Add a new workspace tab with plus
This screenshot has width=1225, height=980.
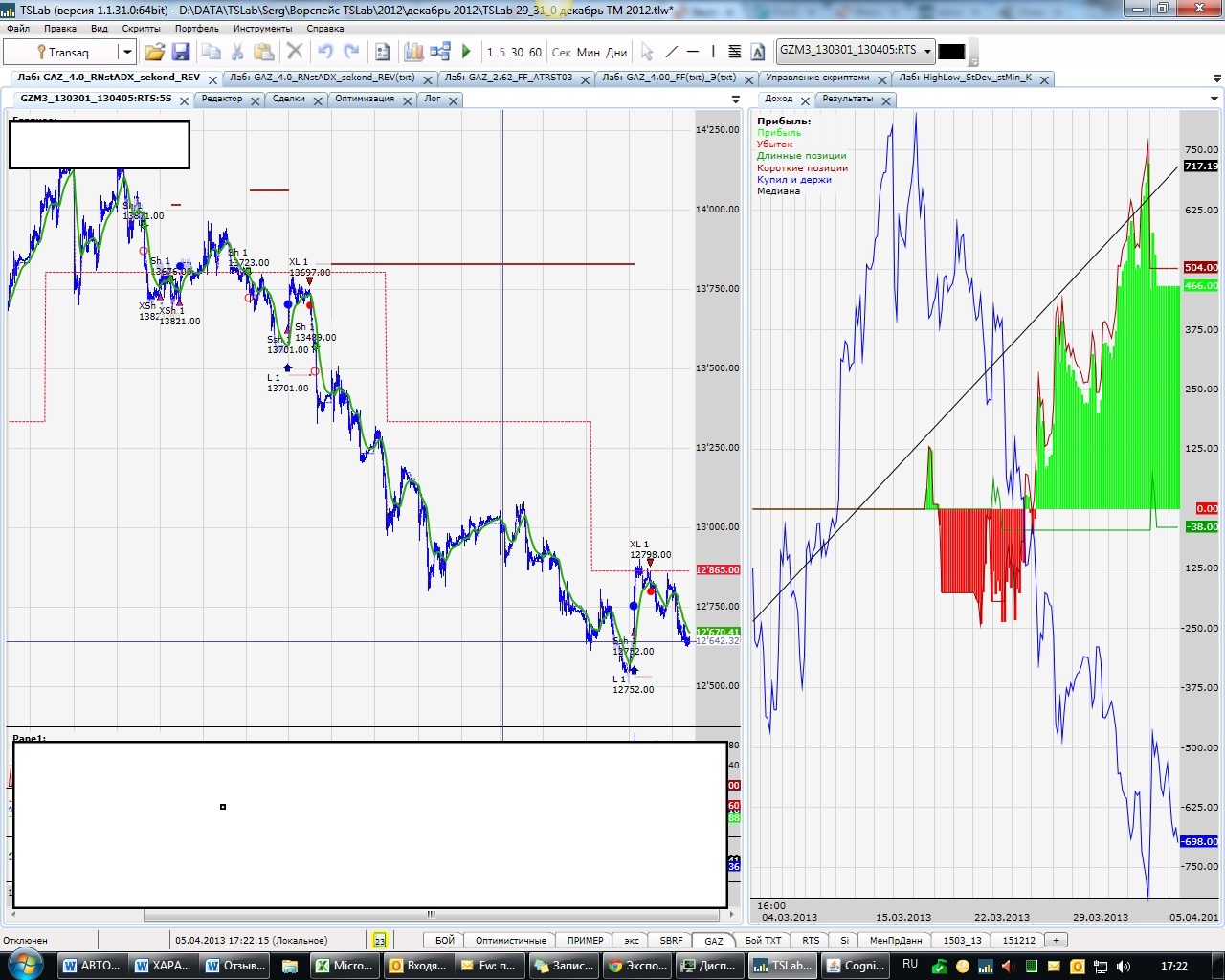click(1057, 940)
